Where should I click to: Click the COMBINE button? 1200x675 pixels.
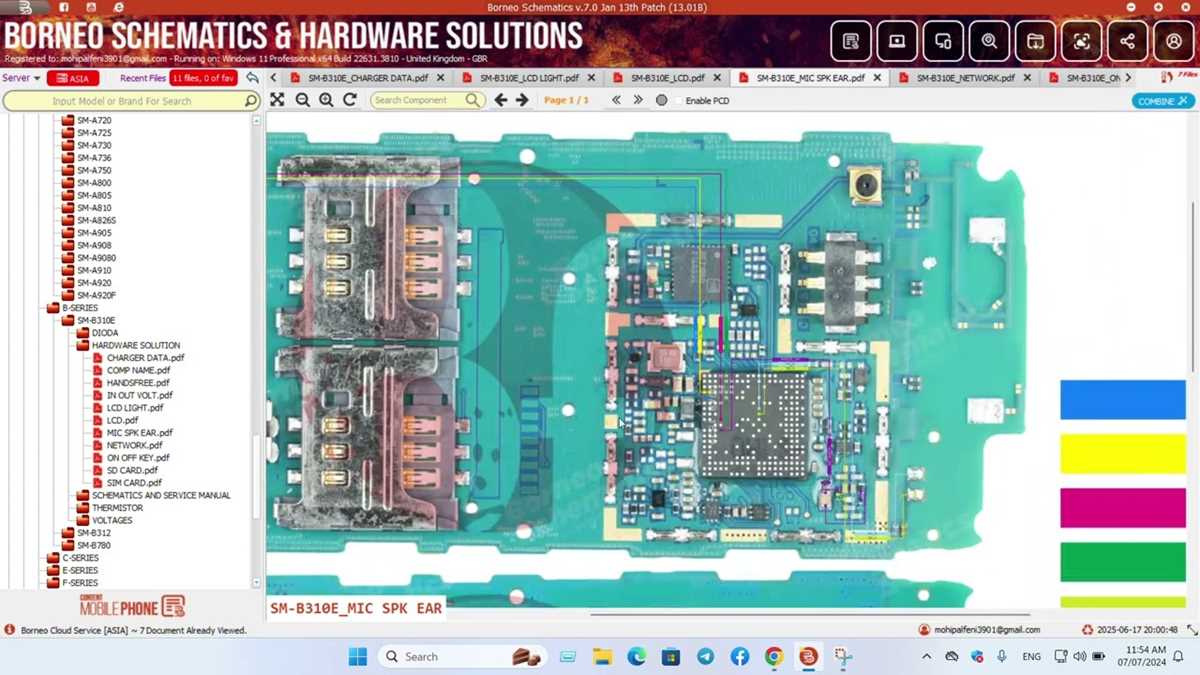(1163, 101)
